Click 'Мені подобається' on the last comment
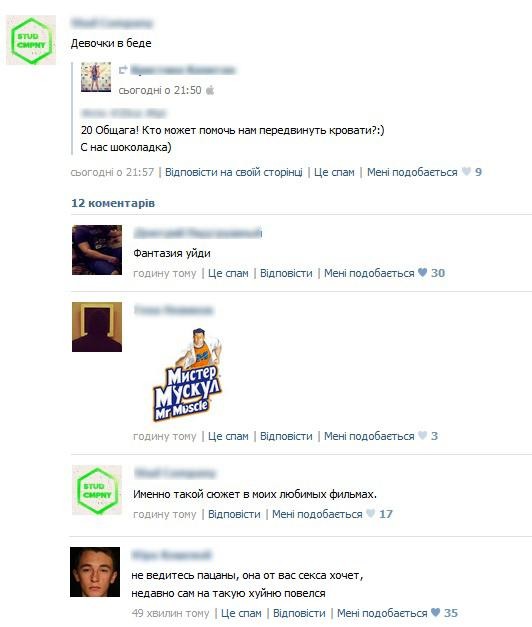The image size is (532, 627). point(382,613)
